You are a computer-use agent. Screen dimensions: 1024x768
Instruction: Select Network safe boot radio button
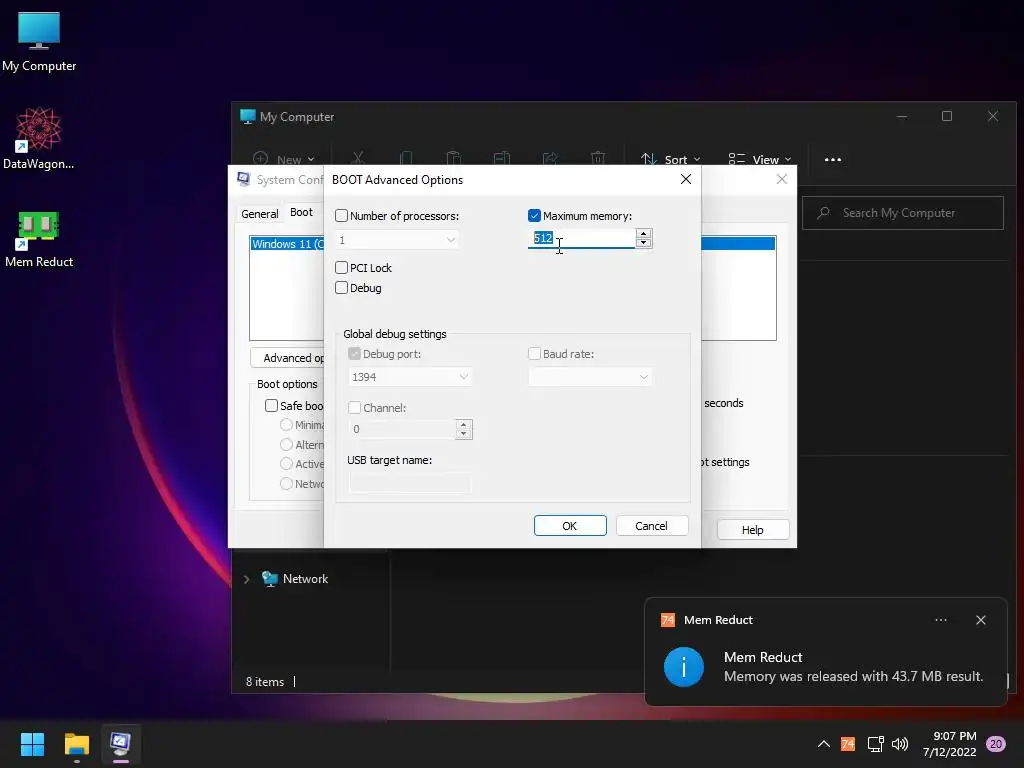[286, 483]
